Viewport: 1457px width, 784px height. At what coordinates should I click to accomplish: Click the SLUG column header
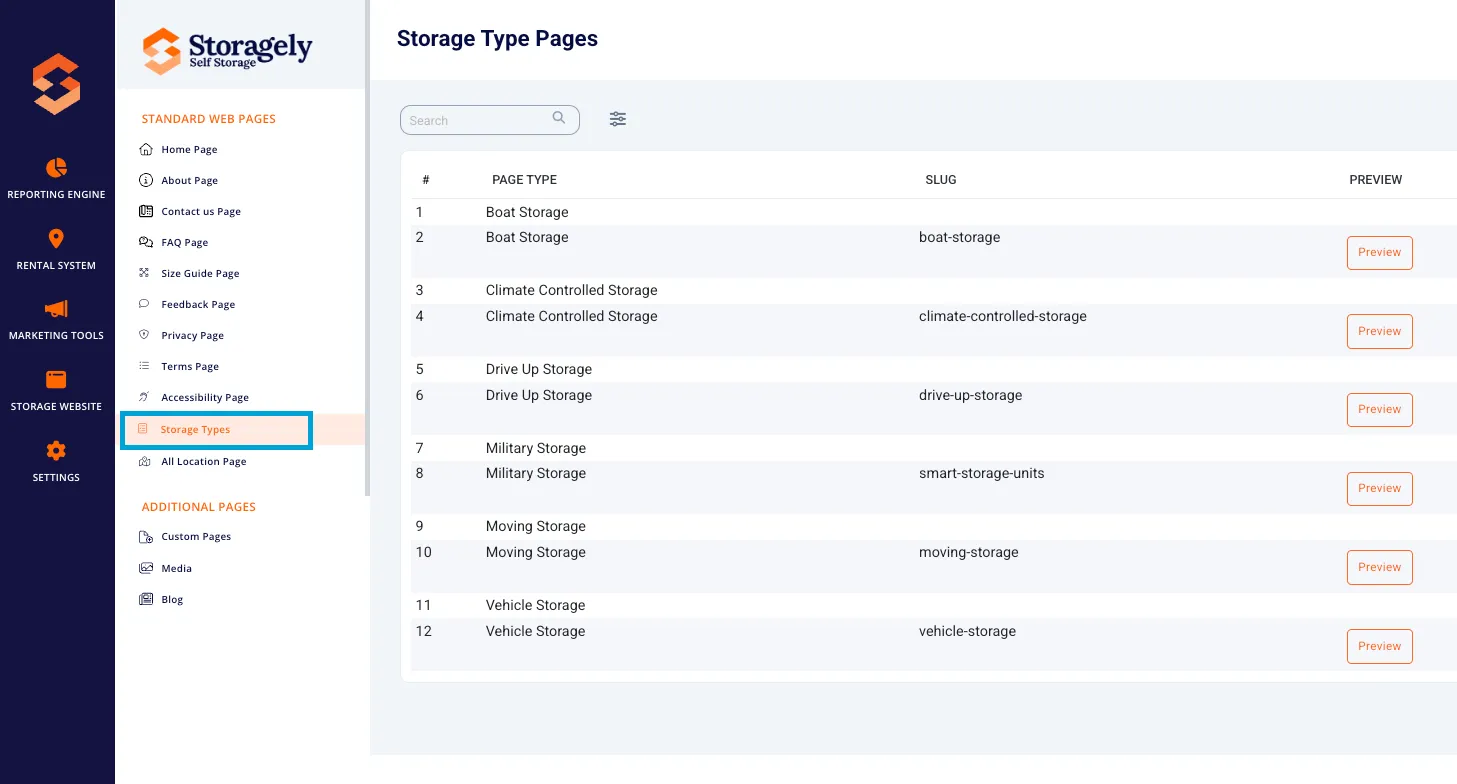(941, 180)
